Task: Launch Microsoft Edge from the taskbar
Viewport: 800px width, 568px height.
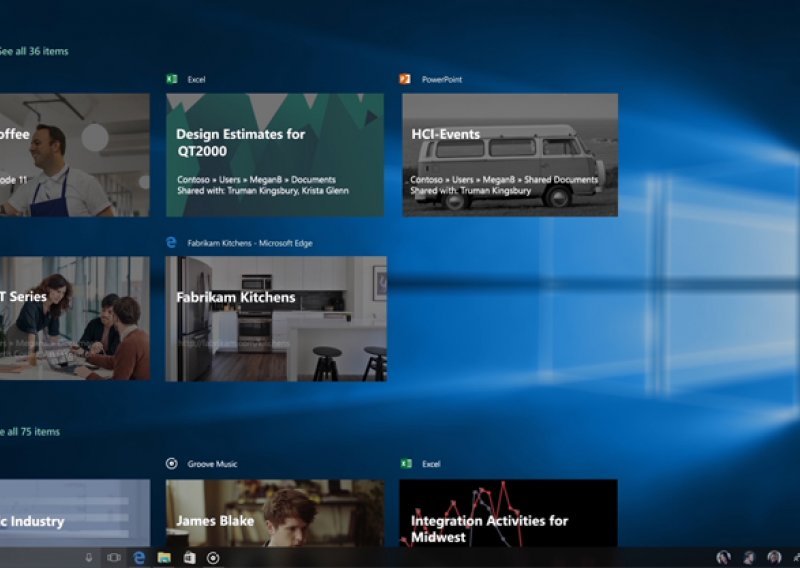Action: (x=139, y=558)
